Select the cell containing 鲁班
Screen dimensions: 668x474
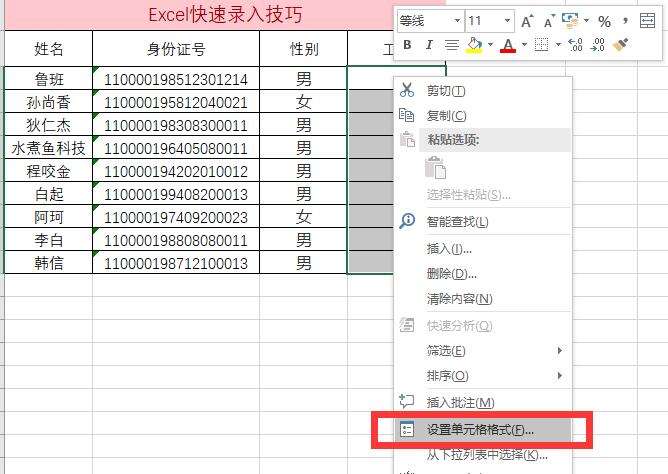pyautogui.click(x=49, y=78)
